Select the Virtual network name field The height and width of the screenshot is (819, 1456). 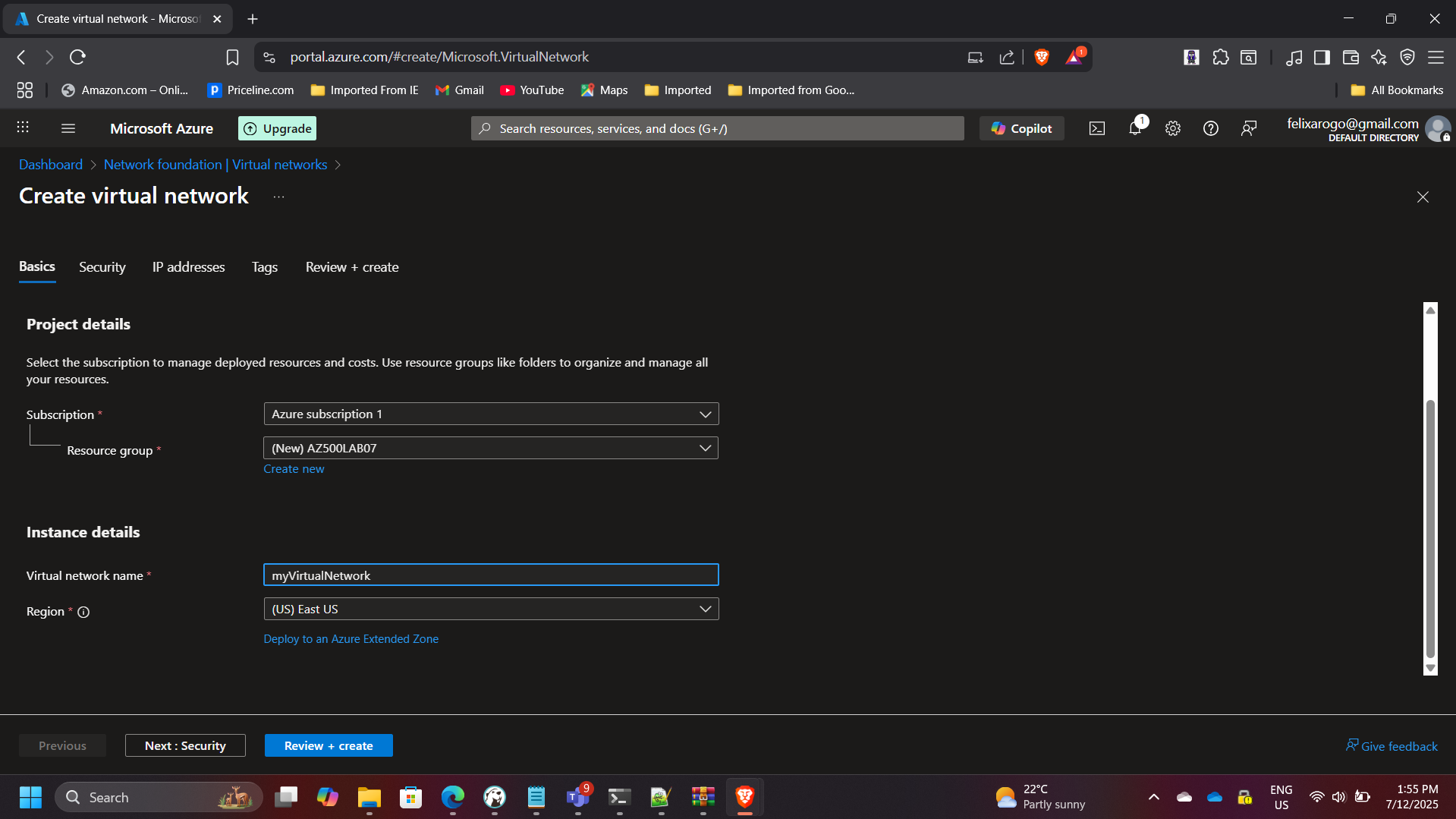tap(491, 575)
